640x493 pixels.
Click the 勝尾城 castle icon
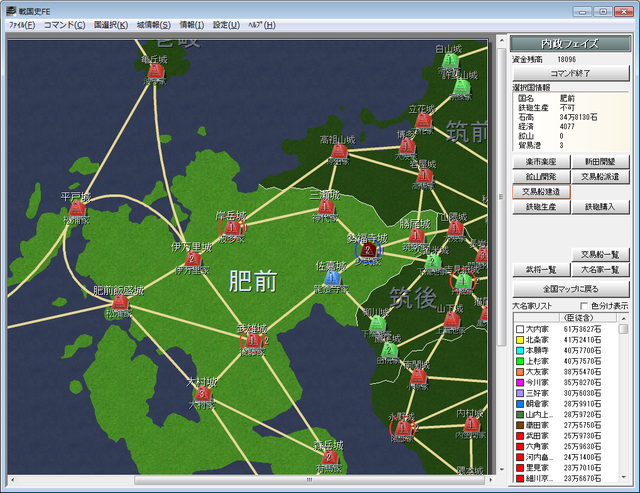click(416, 236)
